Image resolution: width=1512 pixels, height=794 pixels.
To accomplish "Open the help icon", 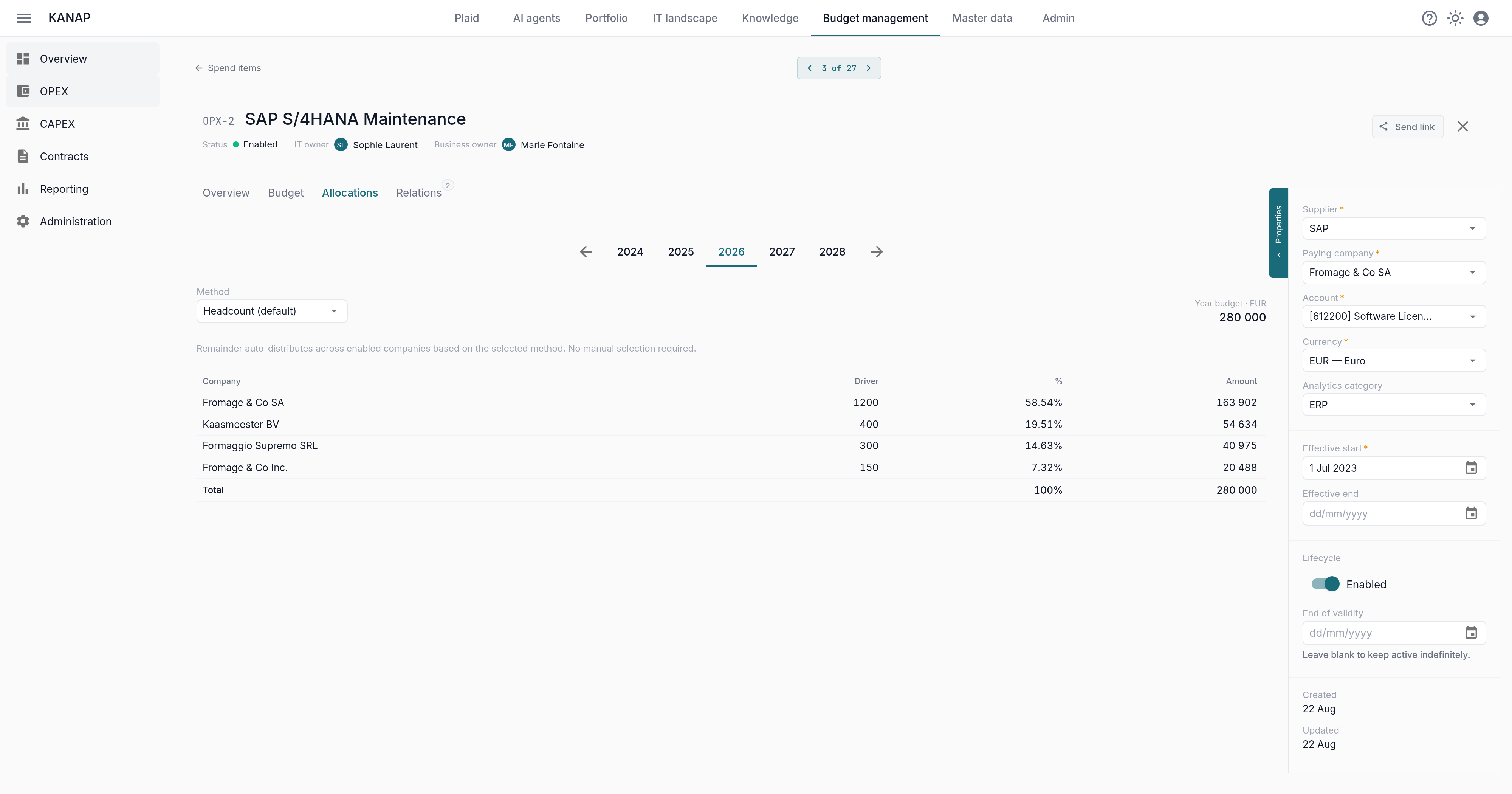I will click(x=1429, y=18).
